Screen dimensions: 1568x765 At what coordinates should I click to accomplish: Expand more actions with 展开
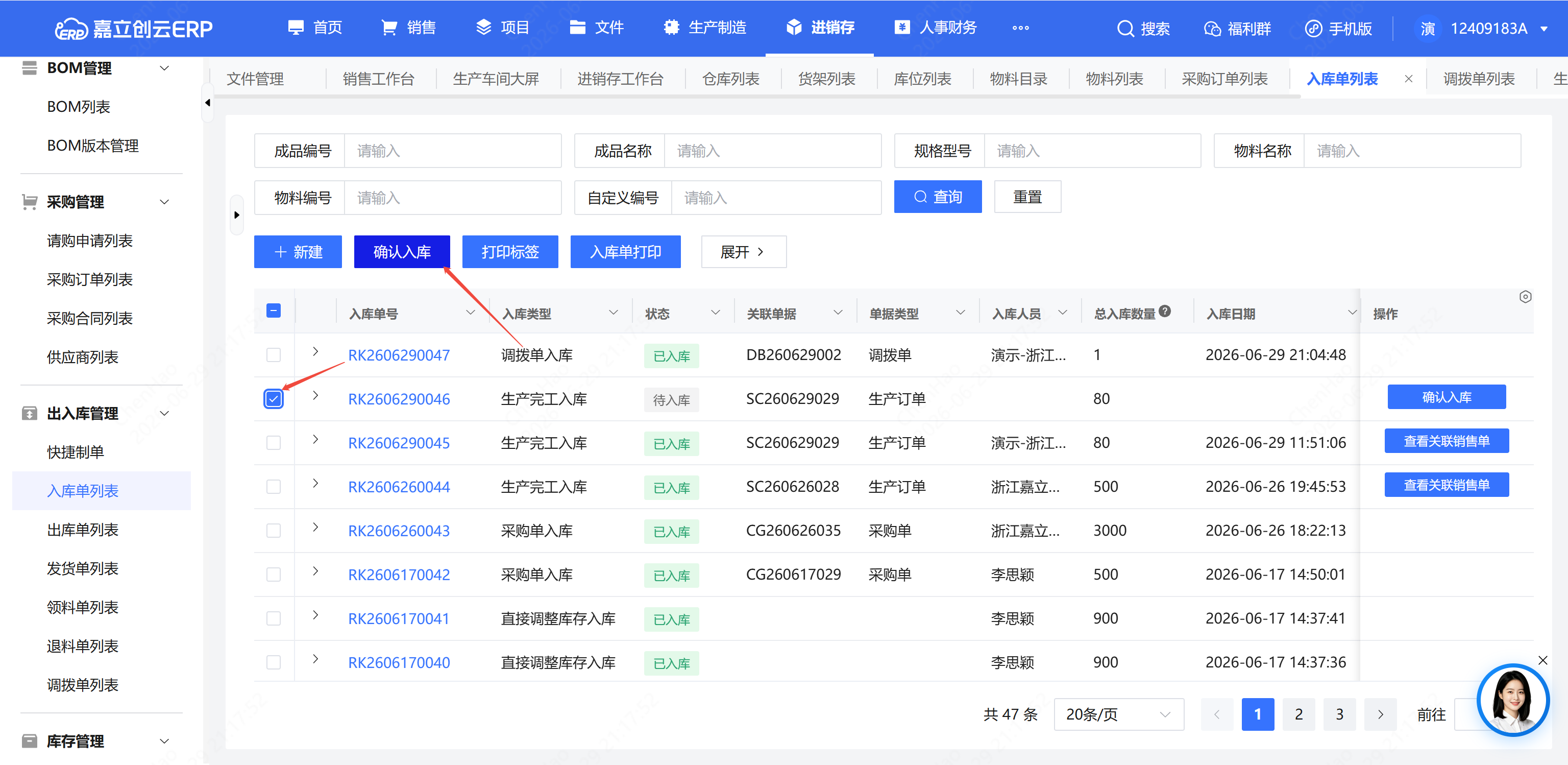tap(743, 252)
